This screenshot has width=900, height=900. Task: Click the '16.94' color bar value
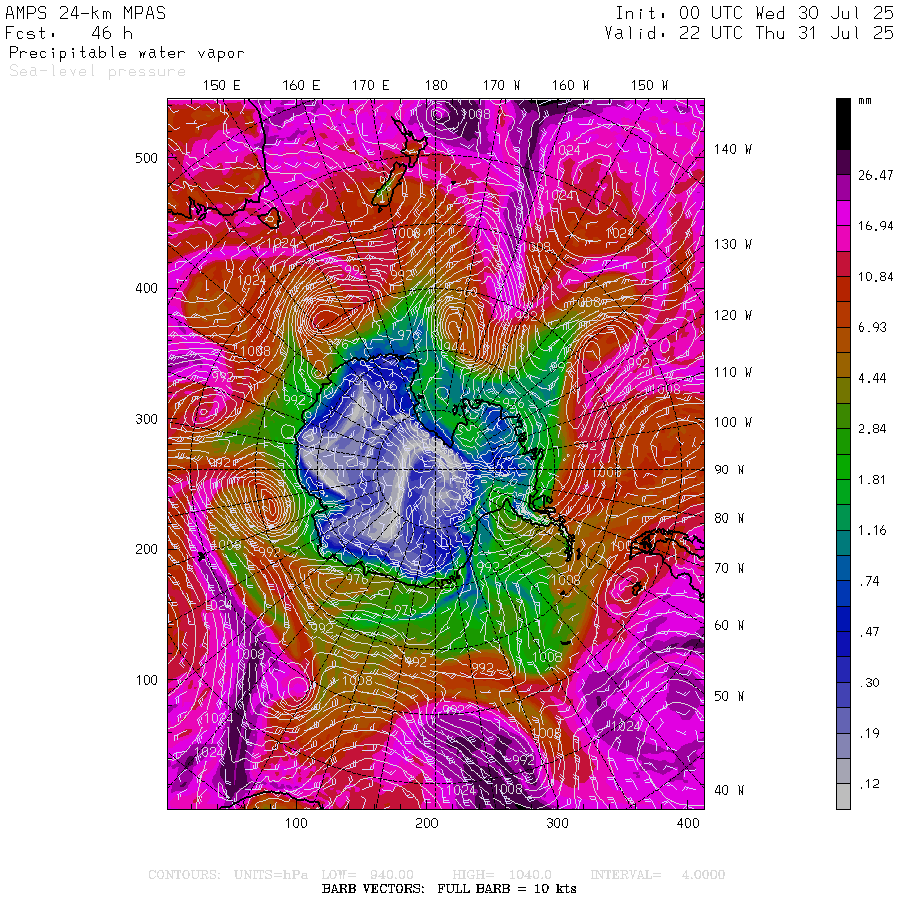point(875,226)
